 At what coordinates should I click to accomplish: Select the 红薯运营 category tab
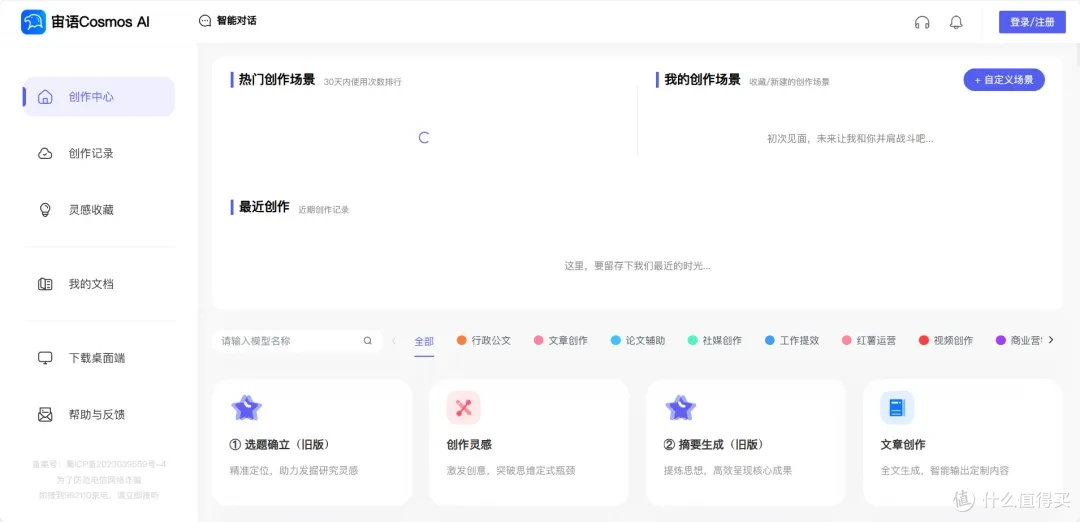(x=869, y=340)
